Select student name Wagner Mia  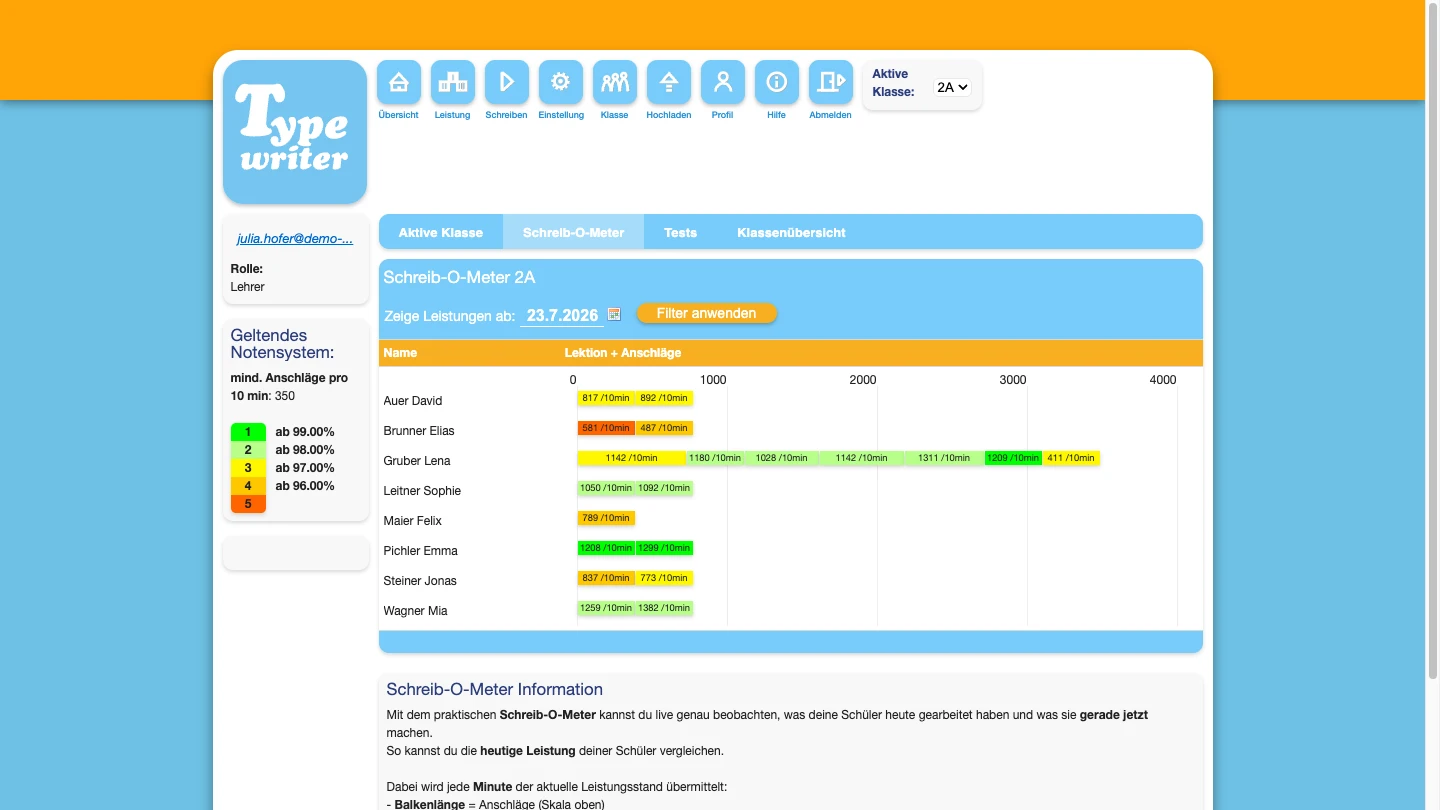(x=416, y=611)
